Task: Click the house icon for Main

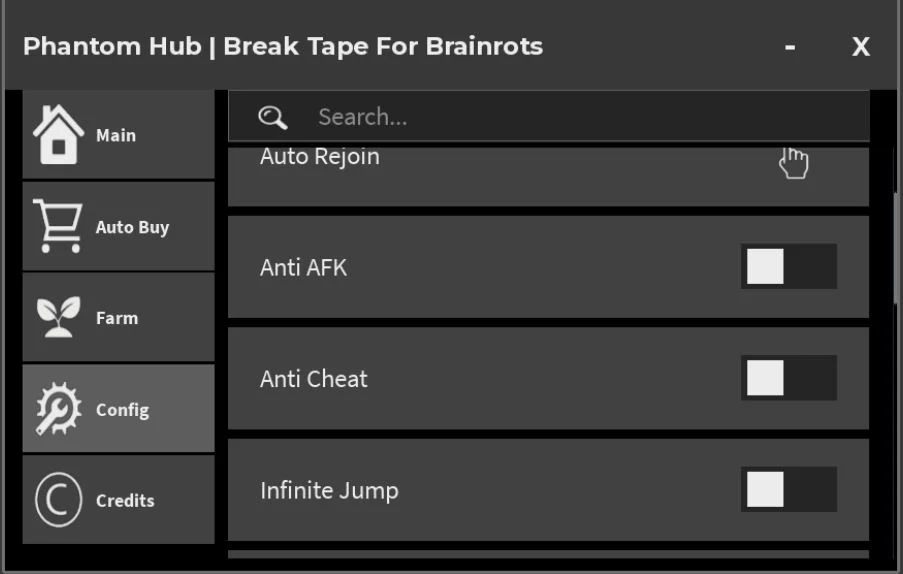Action: [58, 135]
